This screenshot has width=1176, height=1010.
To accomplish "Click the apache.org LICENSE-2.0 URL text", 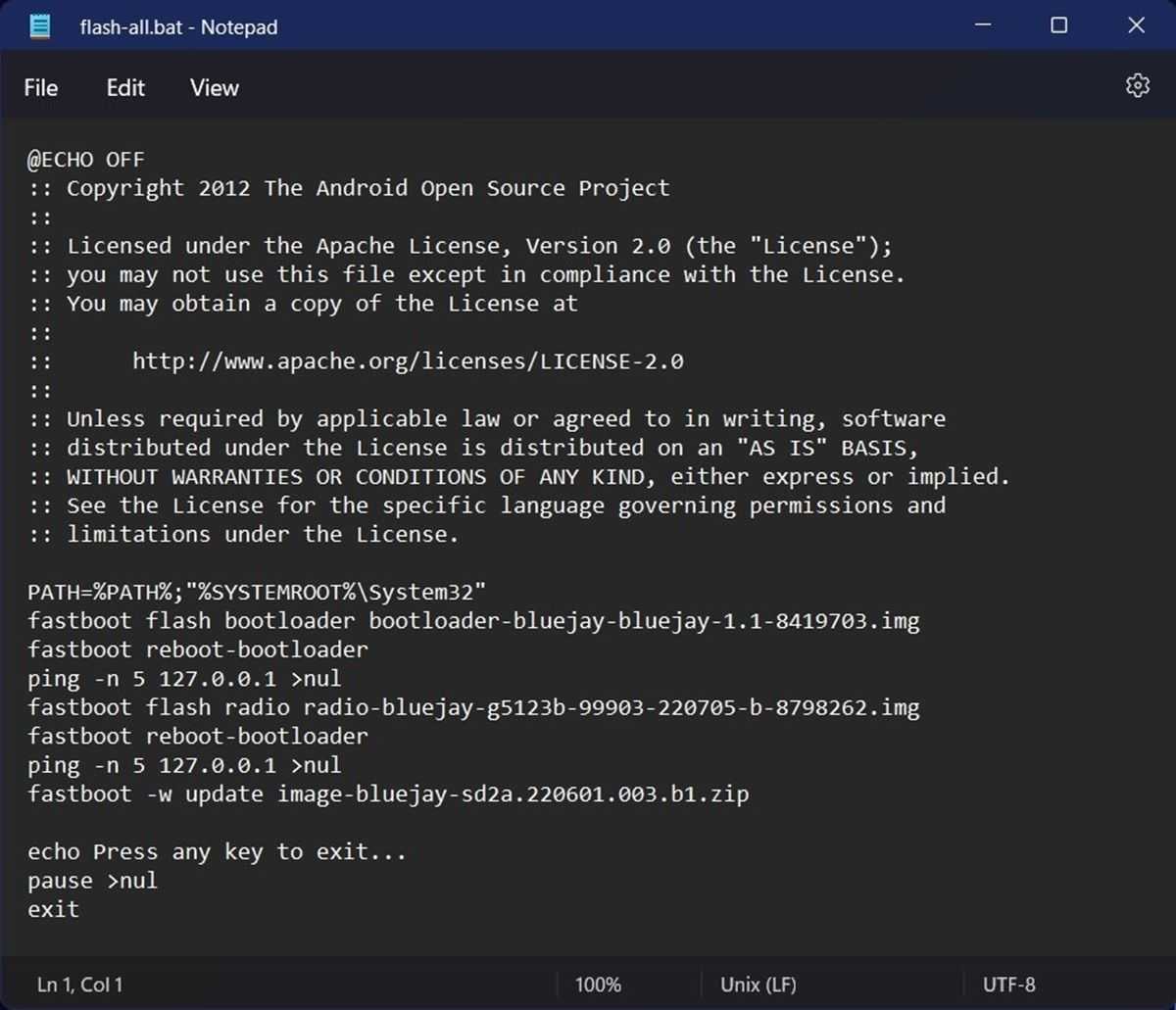I will [x=408, y=361].
